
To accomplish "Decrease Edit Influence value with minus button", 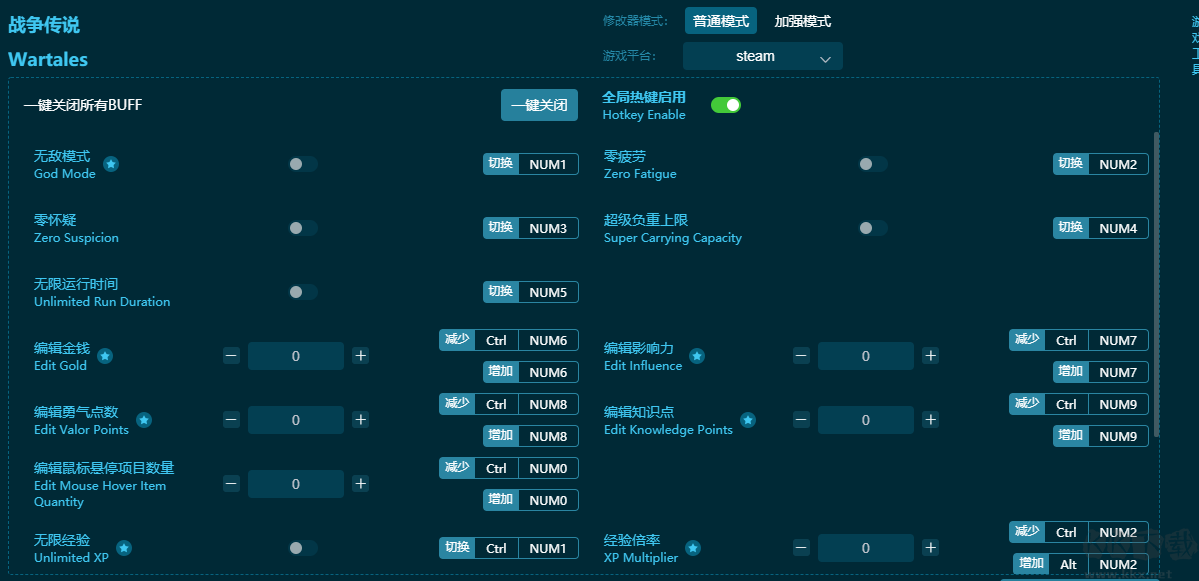I will pyautogui.click(x=801, y=355).
